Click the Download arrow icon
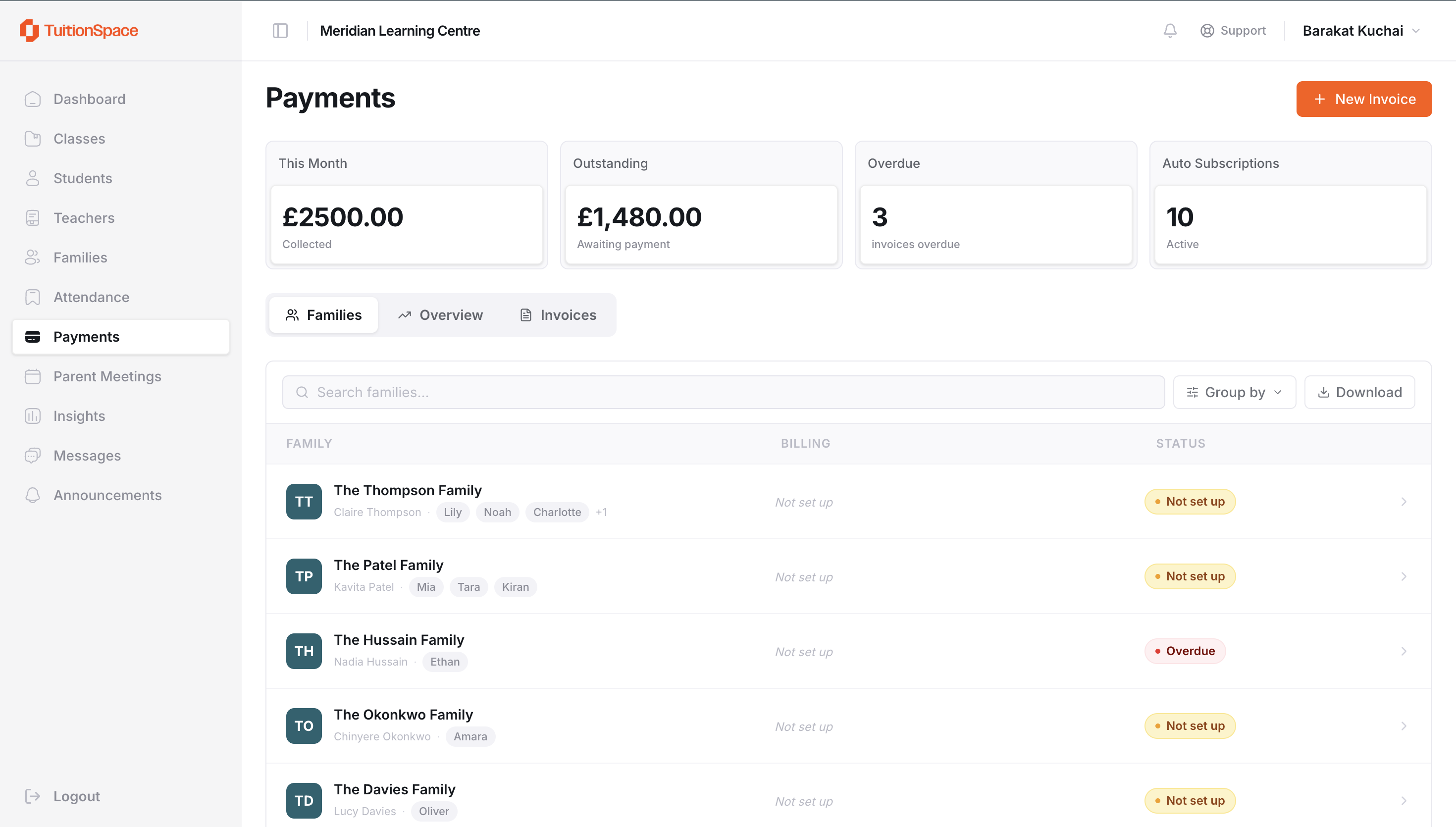Screen dimensions: 1456x827 tap(1324, 393)
